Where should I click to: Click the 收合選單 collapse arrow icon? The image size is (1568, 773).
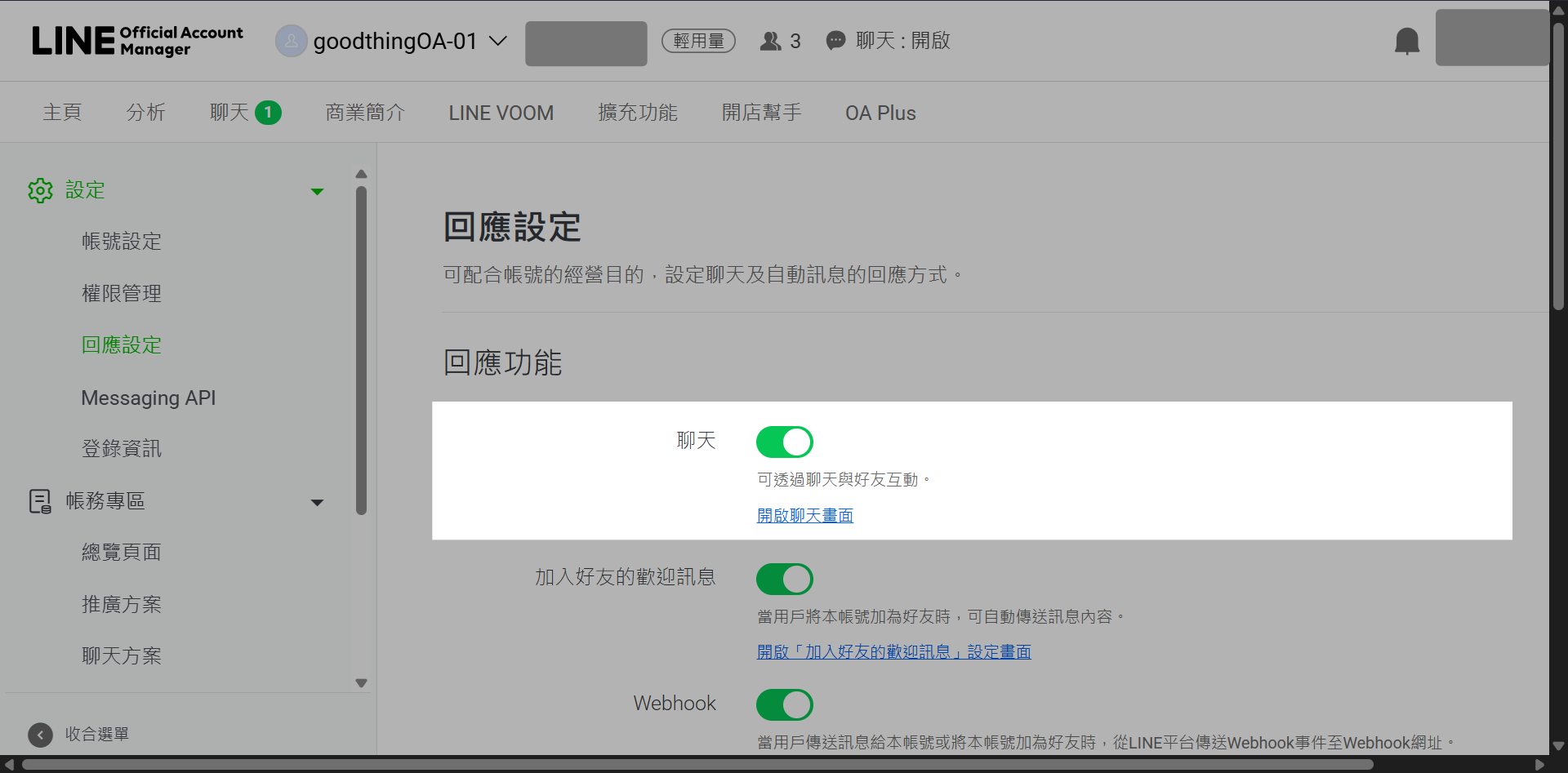click(x=40, y=735)
